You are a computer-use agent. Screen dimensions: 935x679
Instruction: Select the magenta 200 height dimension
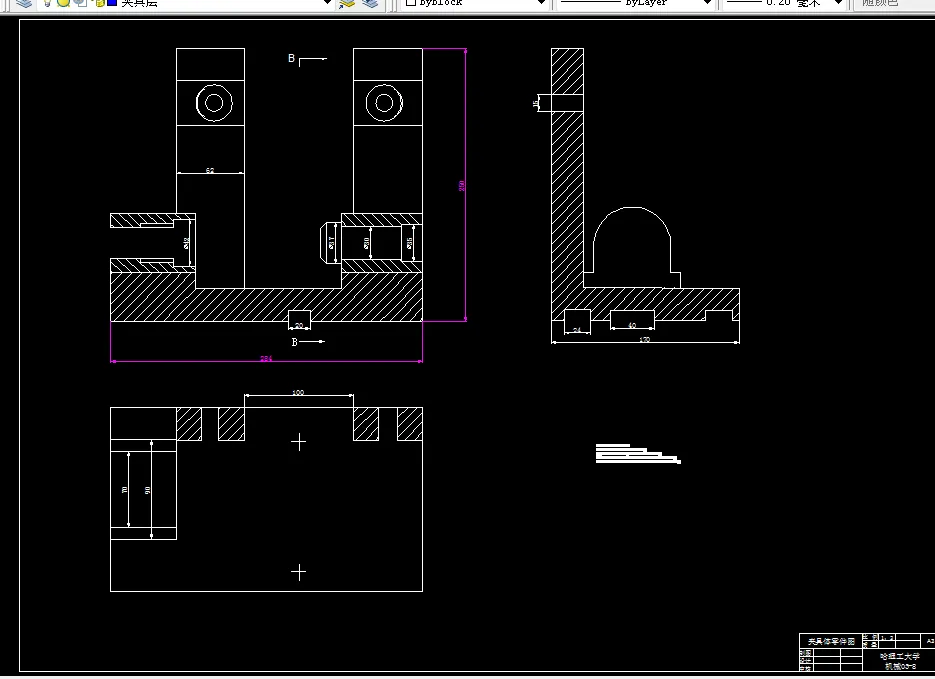click(462, 185)
